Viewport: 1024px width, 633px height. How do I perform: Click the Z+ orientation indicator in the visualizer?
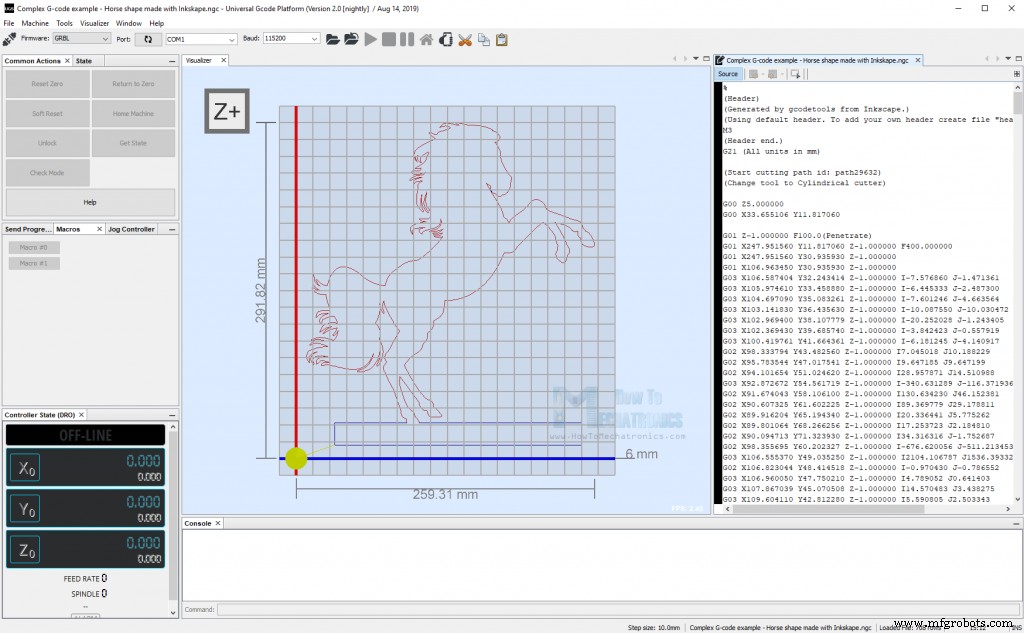[x=226, y=112]
